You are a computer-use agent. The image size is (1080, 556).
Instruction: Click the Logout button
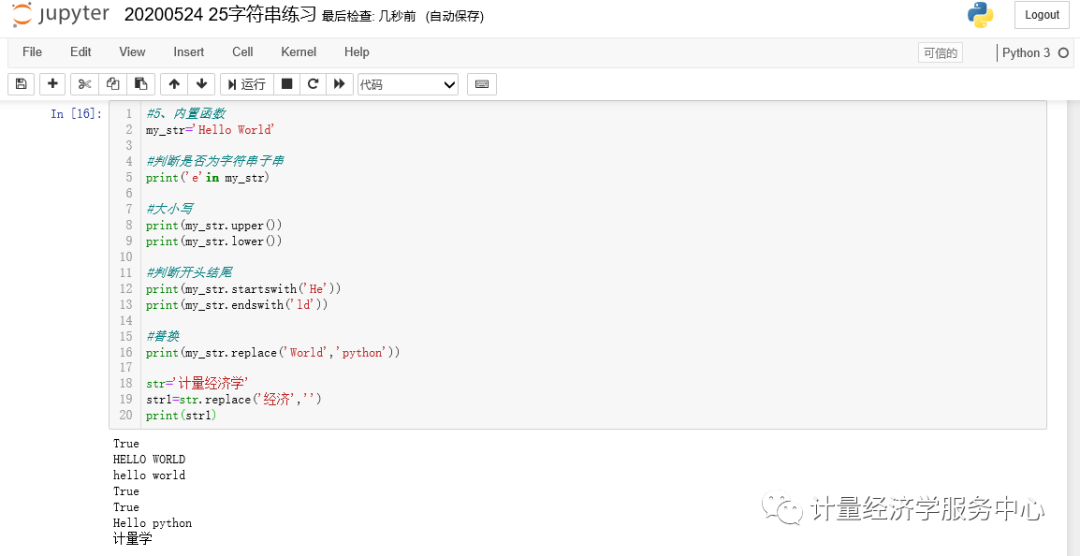[1041, 15]
